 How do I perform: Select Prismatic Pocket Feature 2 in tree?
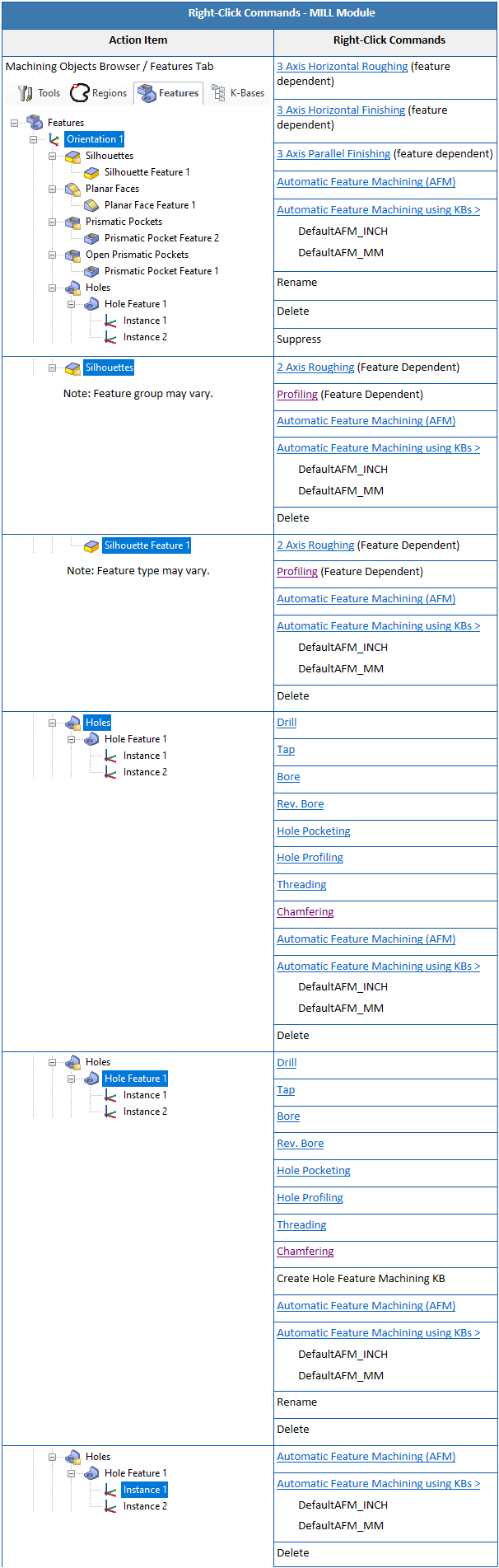[x=161, y=238]
